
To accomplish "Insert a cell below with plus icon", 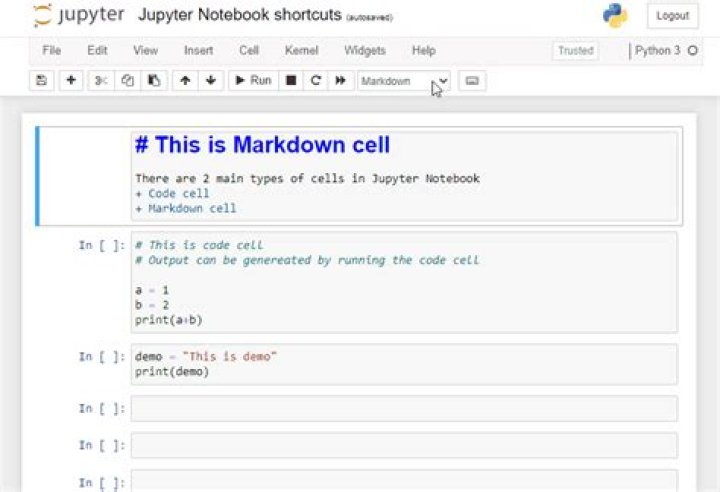I will click(x=70, y=81).
